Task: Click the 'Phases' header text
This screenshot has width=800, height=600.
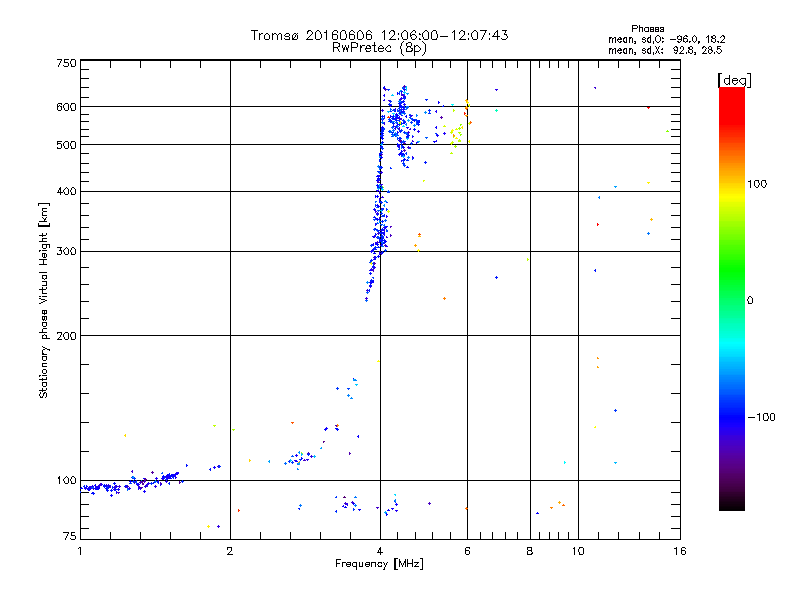Action: pos(647,29)
